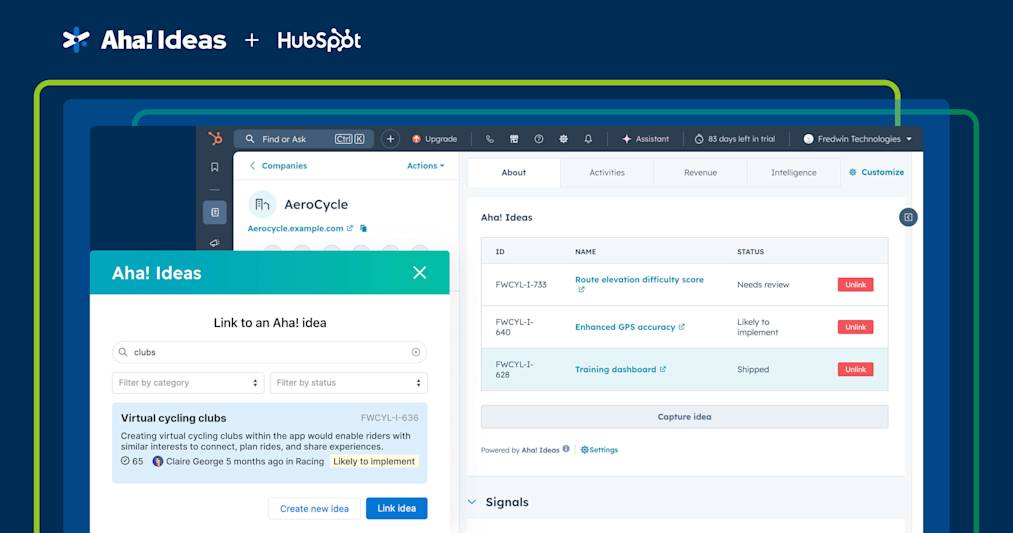Click the Capture idea button

pos(684,417)
